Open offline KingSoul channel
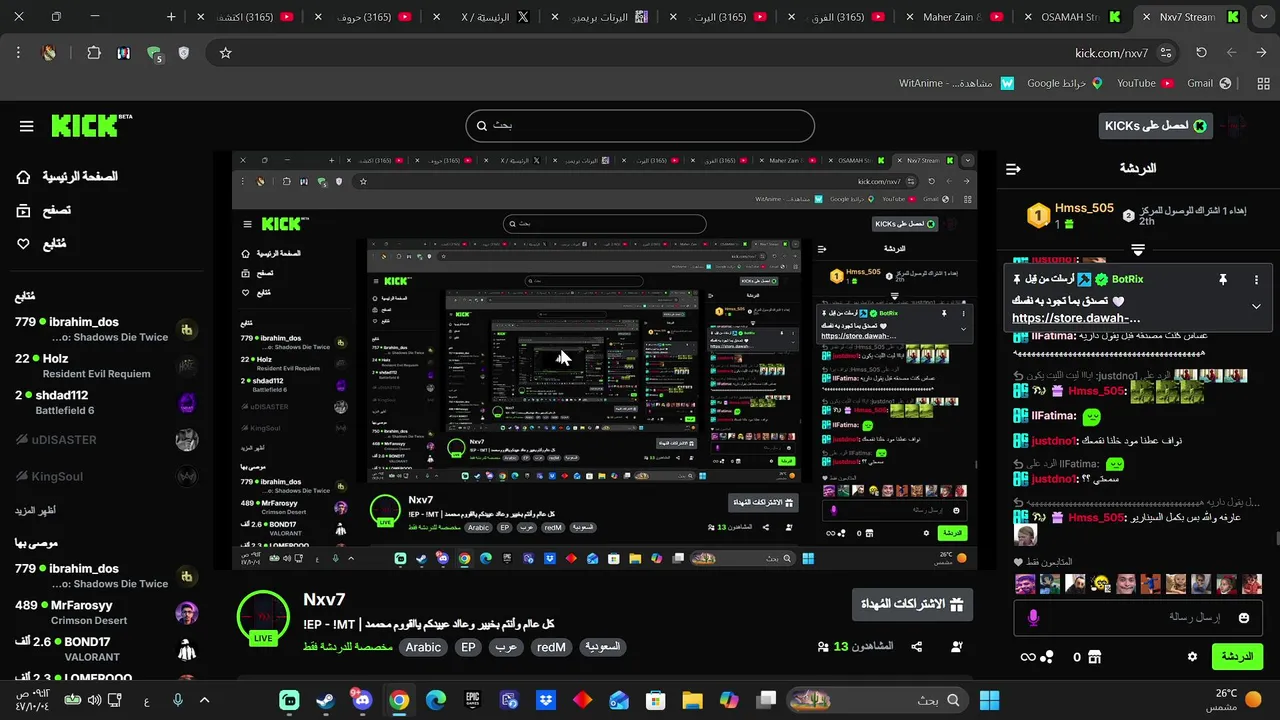This screenshot has width=1280, height=720. (105, 477)
